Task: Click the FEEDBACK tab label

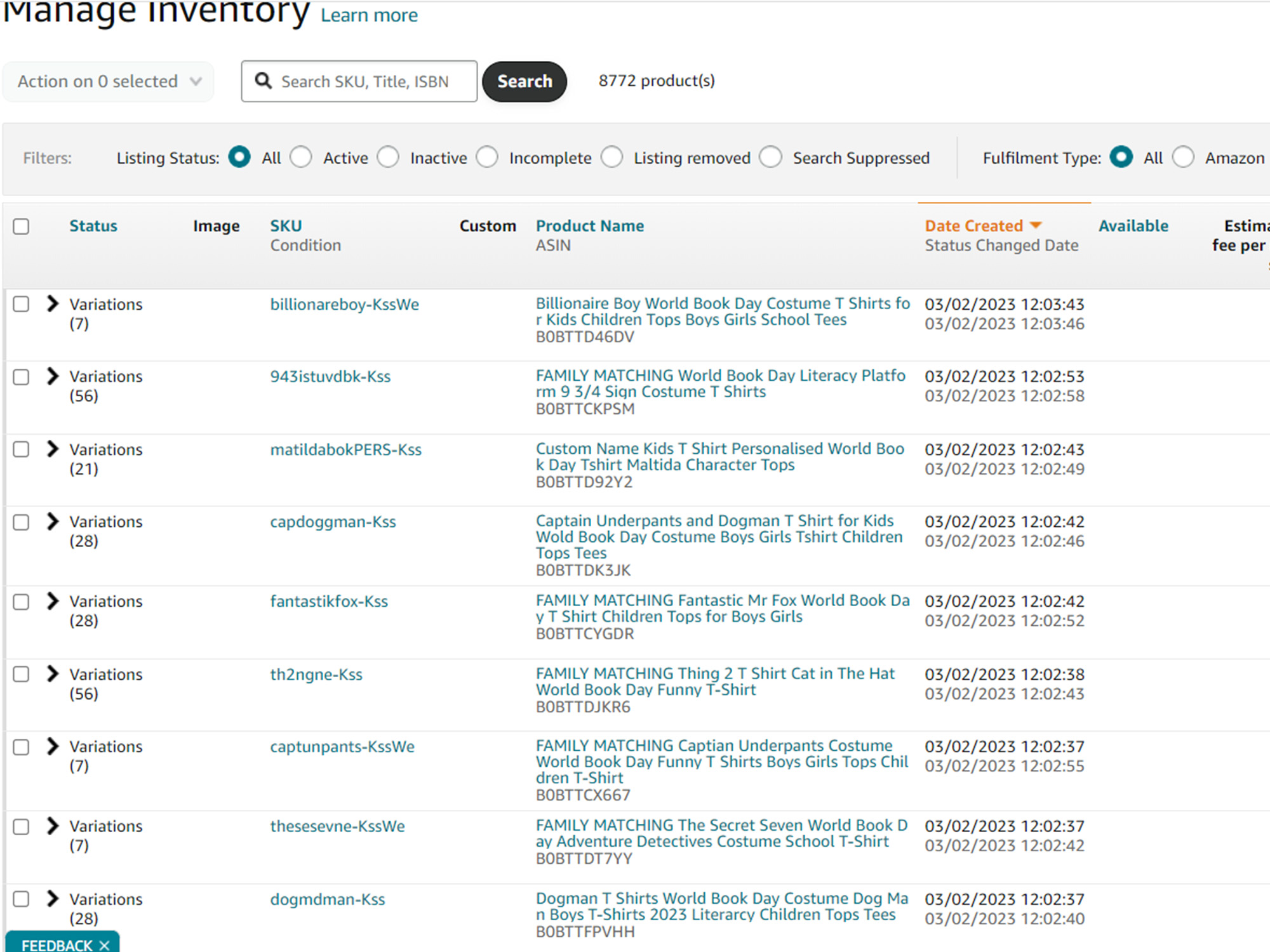Action: click(x=57, y=945)
